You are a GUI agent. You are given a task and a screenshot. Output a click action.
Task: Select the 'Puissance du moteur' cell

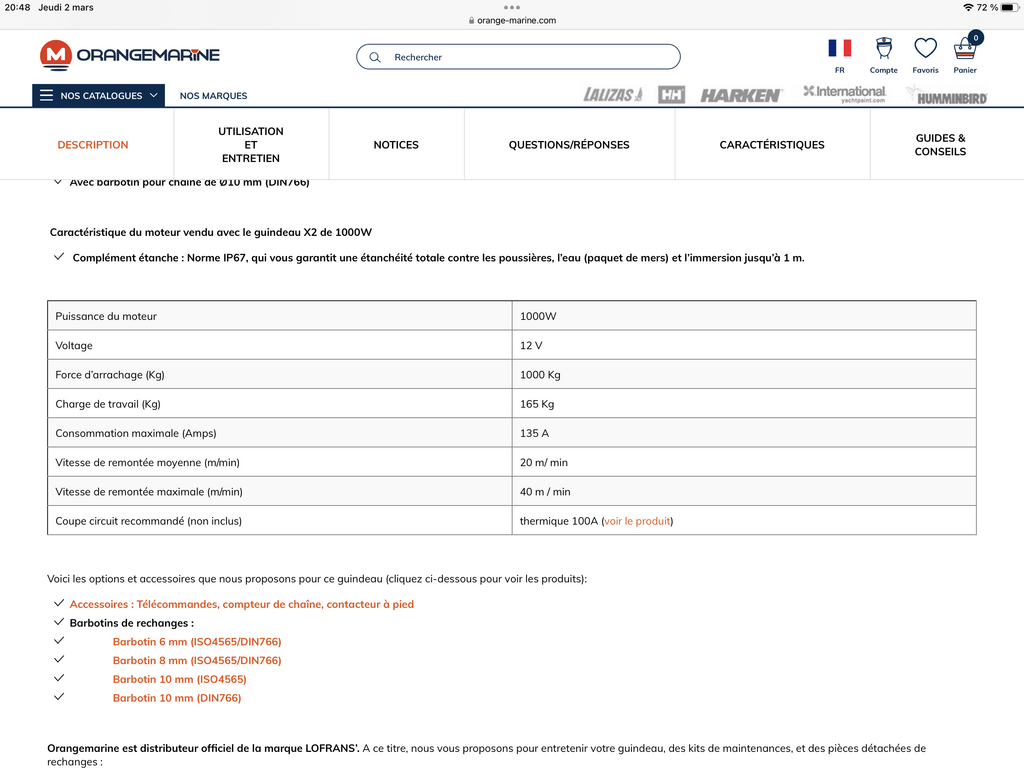point(280,316)
